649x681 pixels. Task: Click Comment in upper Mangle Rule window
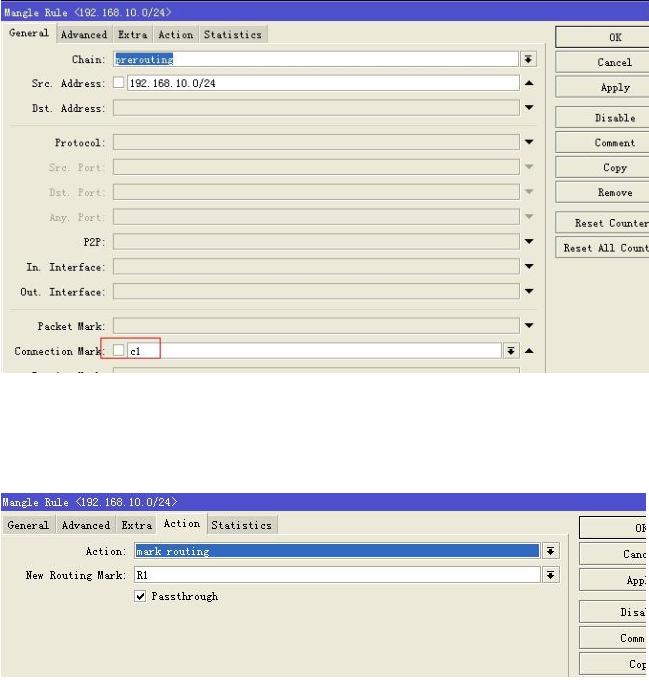602,142
